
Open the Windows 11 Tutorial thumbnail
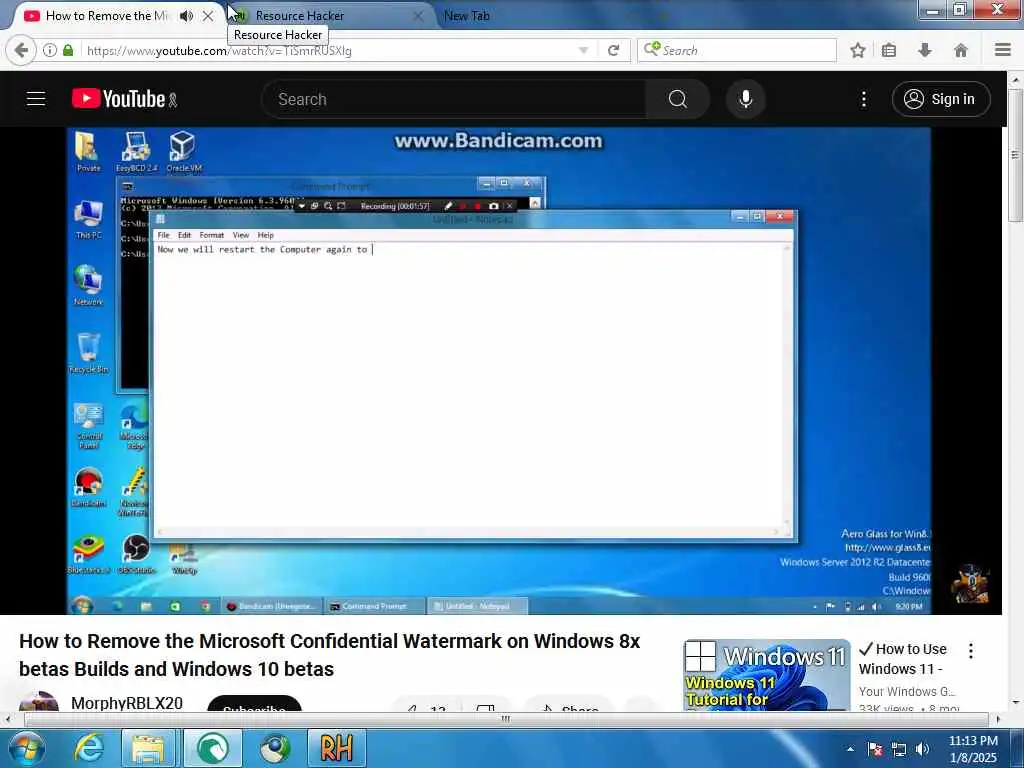click(x=767, y=675)
